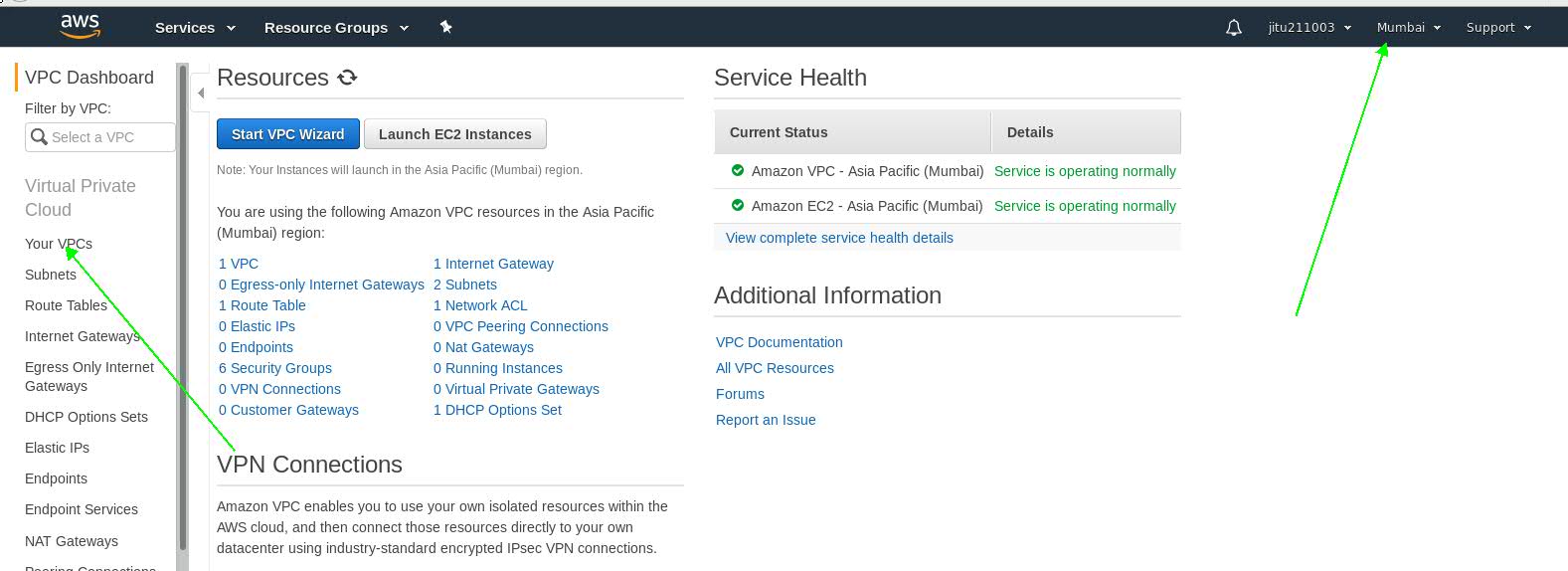Open the 1 Route Table link
Viewport: 1568px width, 571px height.
pos(262,305)
